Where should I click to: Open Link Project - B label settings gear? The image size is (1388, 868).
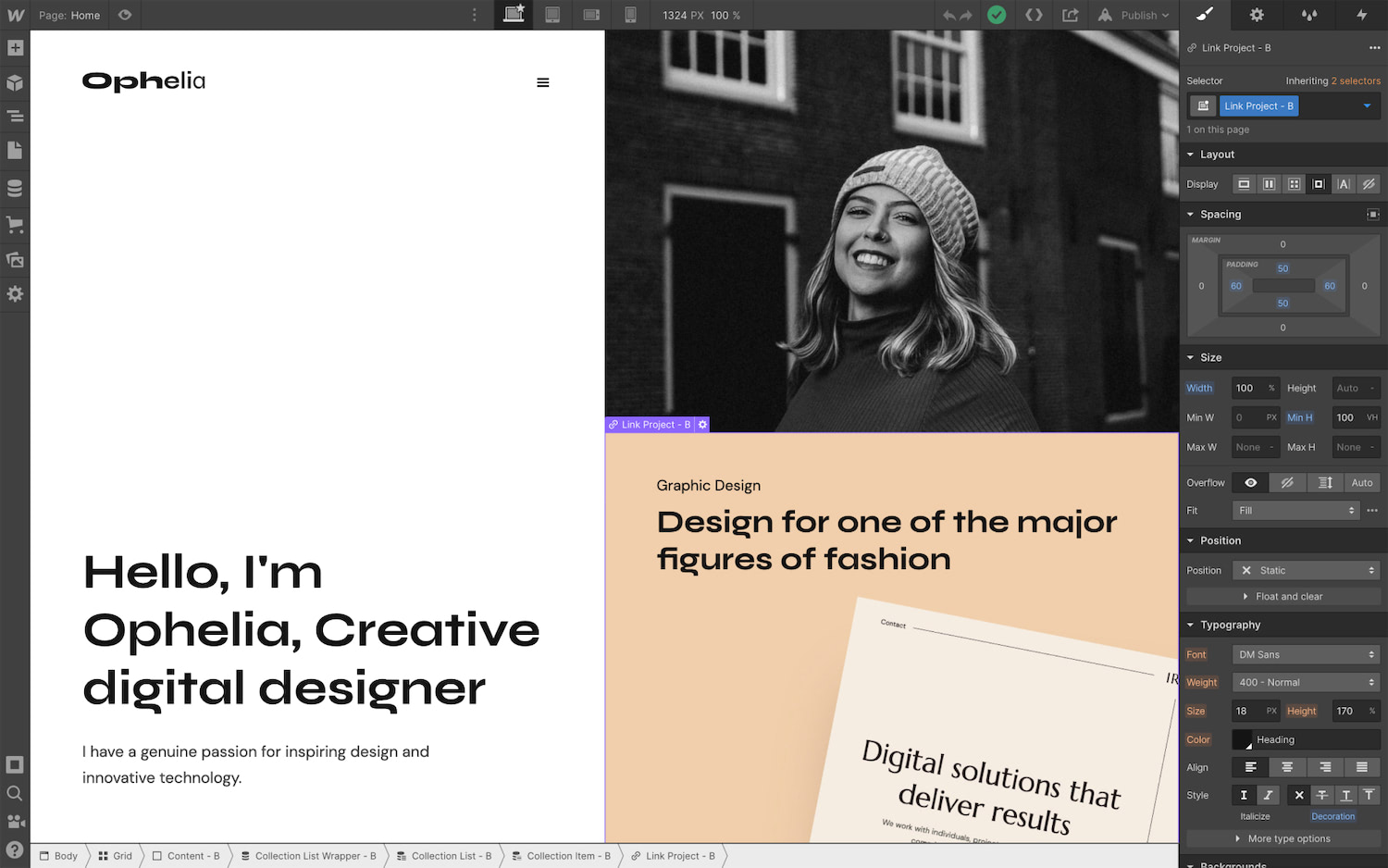702,425
